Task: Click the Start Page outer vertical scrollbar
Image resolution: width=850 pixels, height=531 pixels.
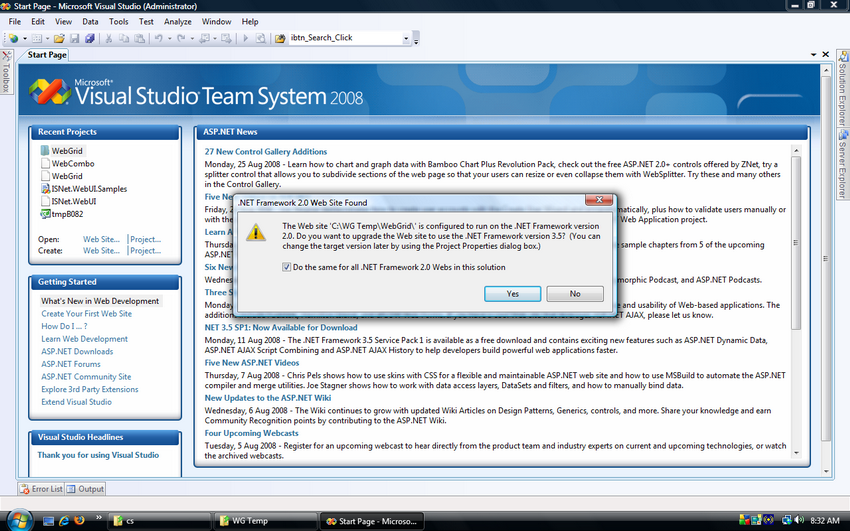Action: pos(826,270)
